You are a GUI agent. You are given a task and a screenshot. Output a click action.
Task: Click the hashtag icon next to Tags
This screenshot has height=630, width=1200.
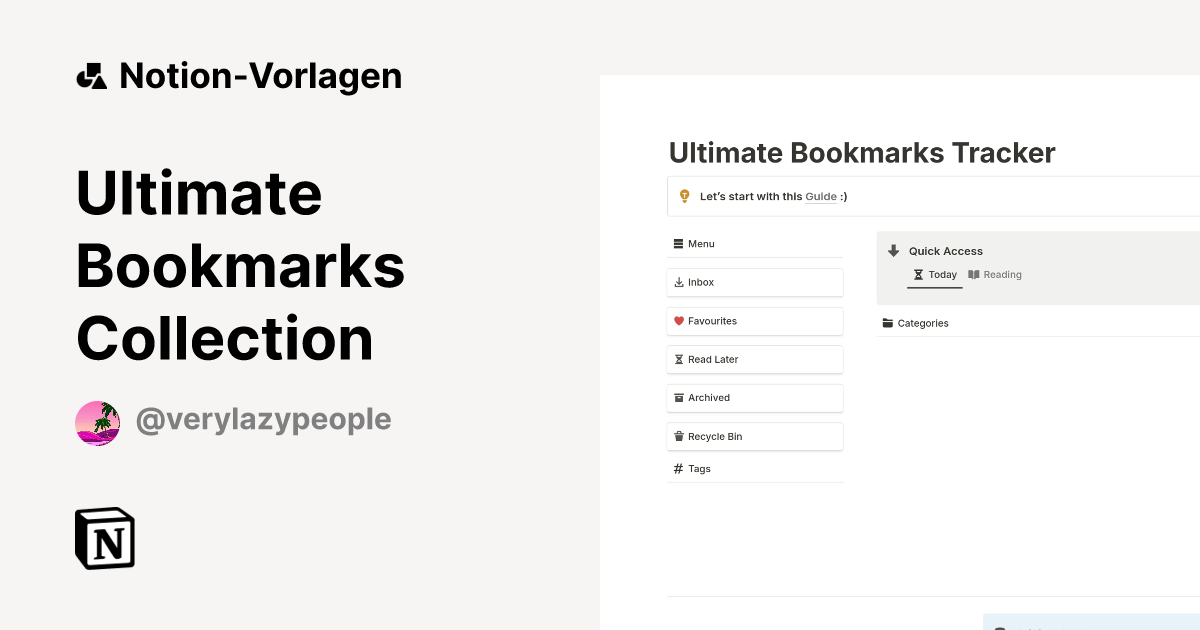pyautogui.click(x=677, y=468)
